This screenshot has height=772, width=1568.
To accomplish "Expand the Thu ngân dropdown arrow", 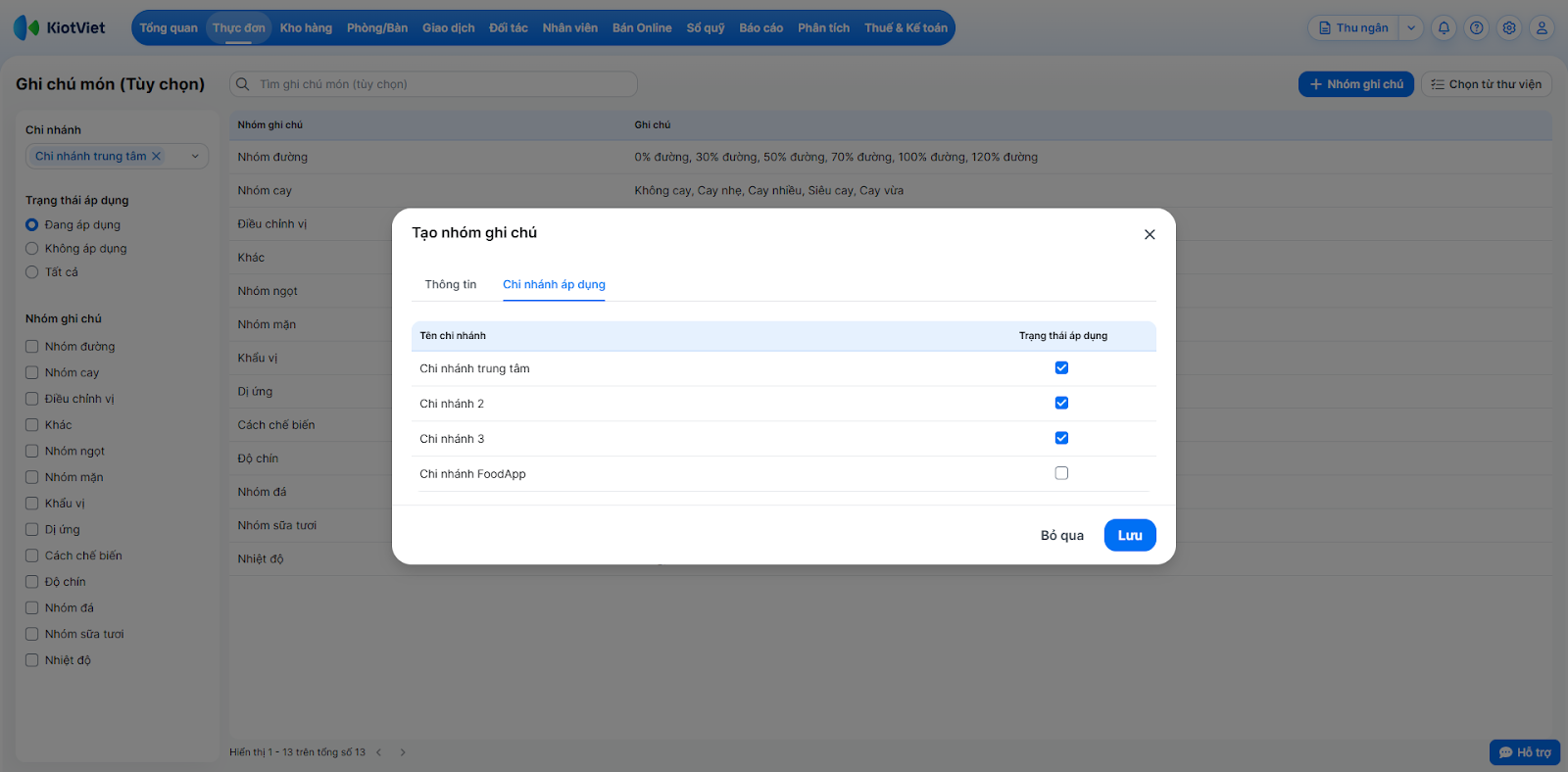I will click(x=1411, y=28).
